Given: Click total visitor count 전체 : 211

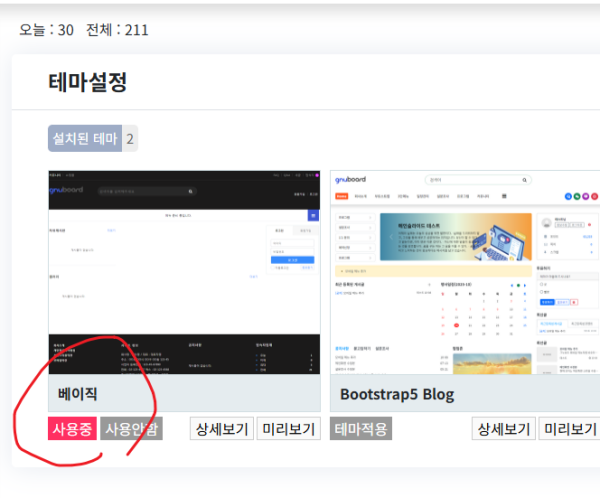Looking at the screenshot, I should point(117,30).
